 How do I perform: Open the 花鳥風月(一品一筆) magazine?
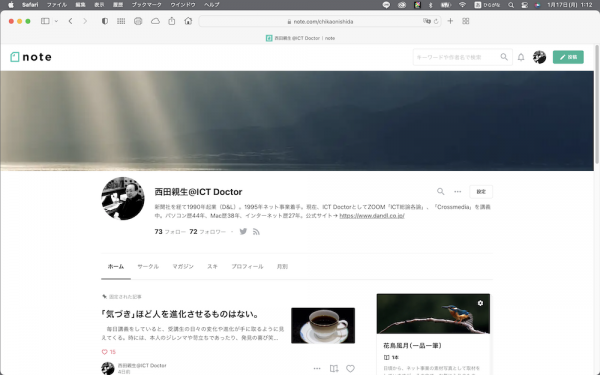(x=412, y=346)
